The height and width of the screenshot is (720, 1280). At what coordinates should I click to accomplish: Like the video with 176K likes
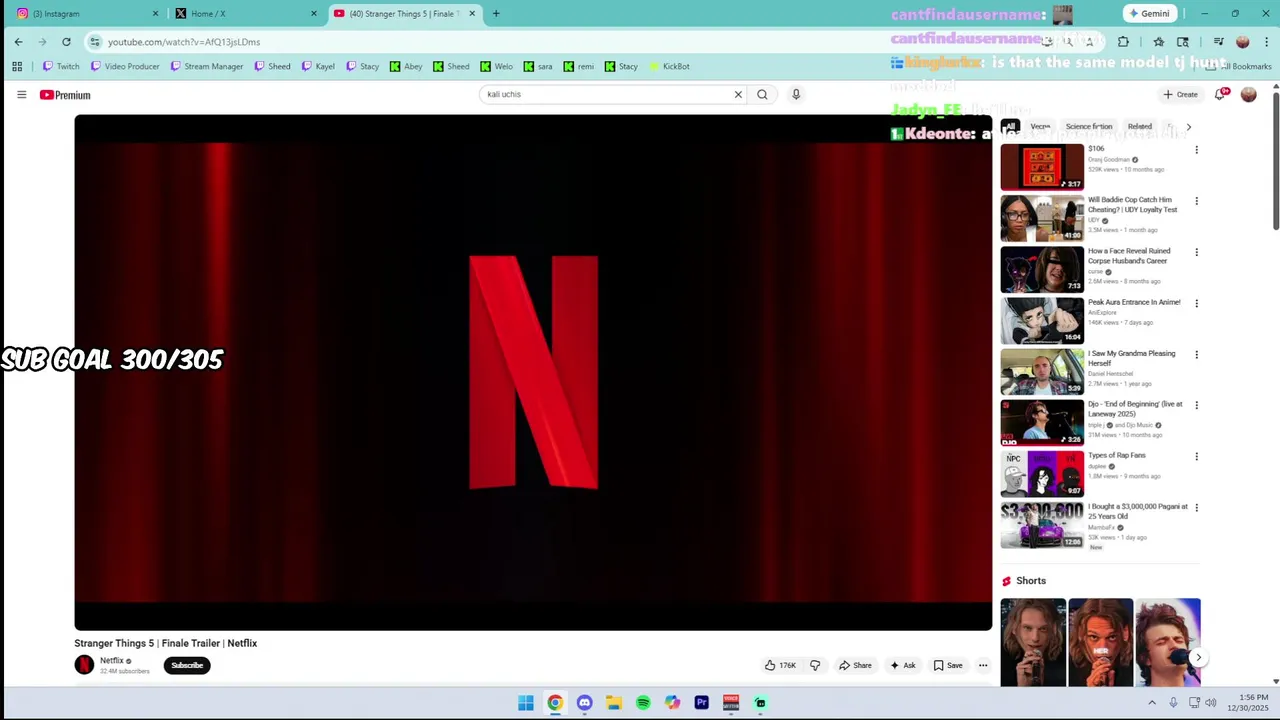tap(780, 665)
